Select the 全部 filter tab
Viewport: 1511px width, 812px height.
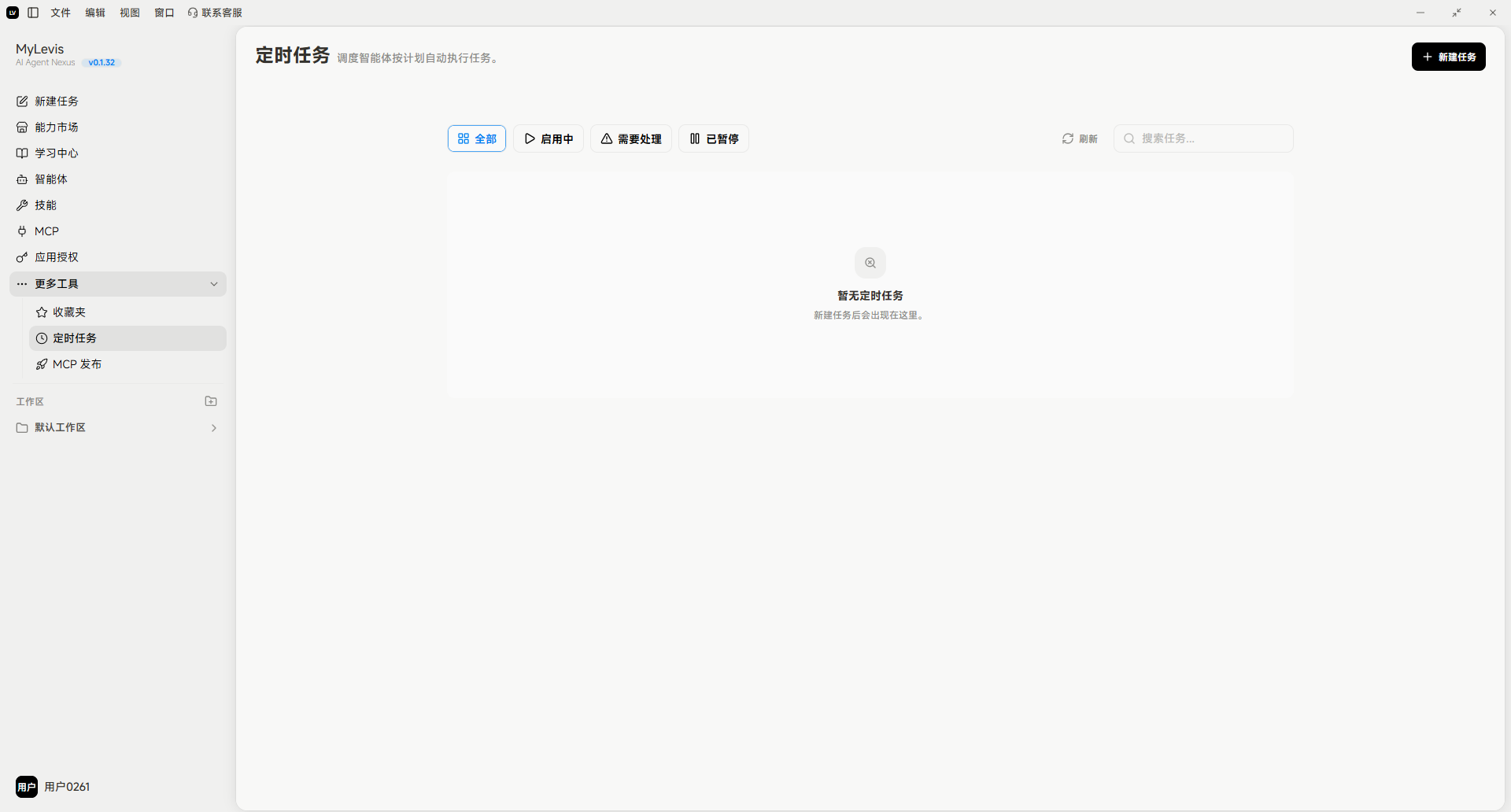[477, 138]
